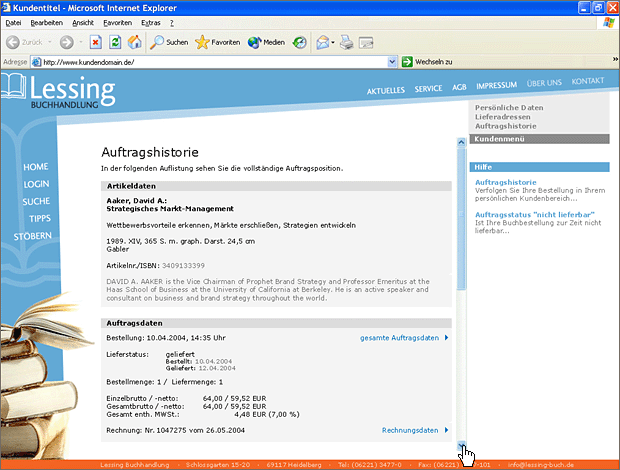Click the Refresh page icon

click(115, 42)
